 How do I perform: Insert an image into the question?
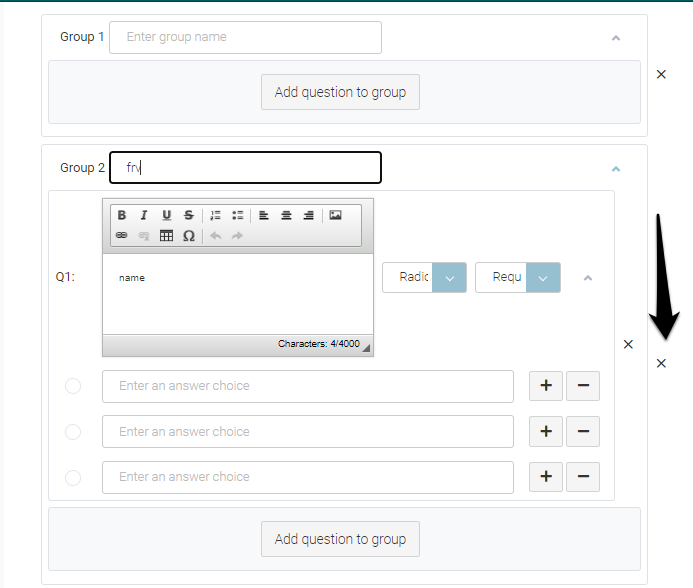(335, 215)
